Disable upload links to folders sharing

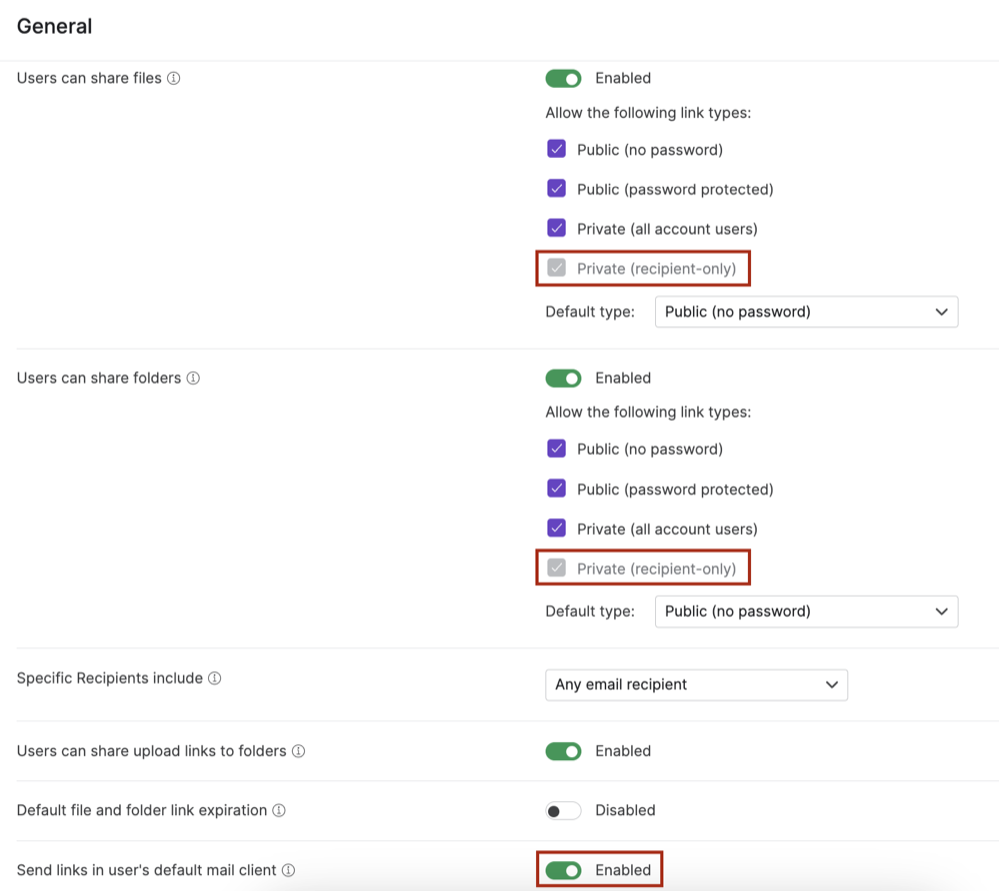coord(563,751)
